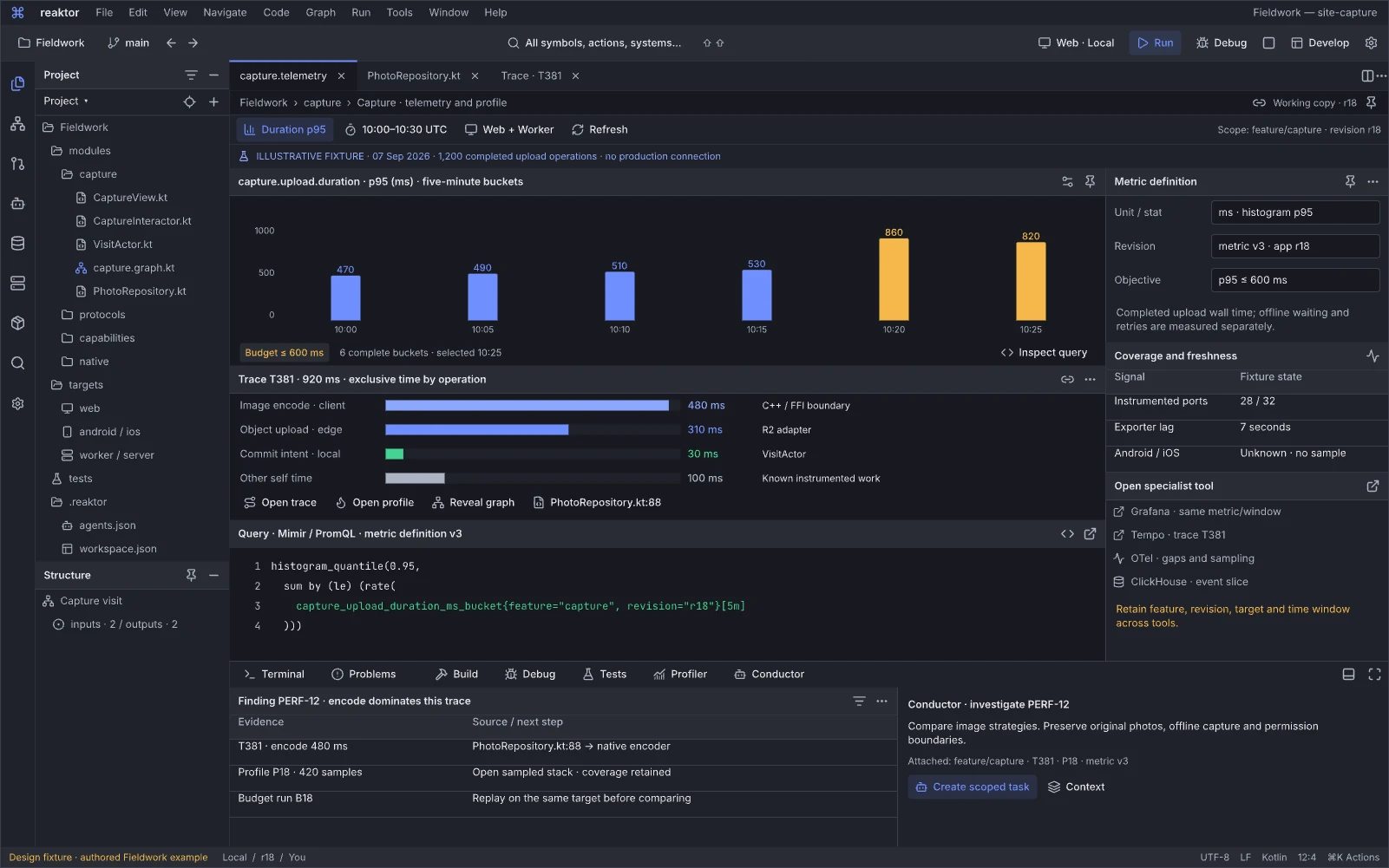Open the version control sidebar icon
This screenshot has height=868, width=1389.
pos(17,163)
